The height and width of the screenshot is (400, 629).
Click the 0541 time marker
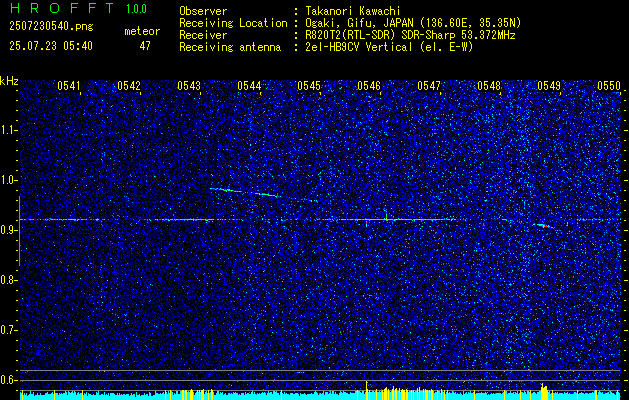pos(69,86)
